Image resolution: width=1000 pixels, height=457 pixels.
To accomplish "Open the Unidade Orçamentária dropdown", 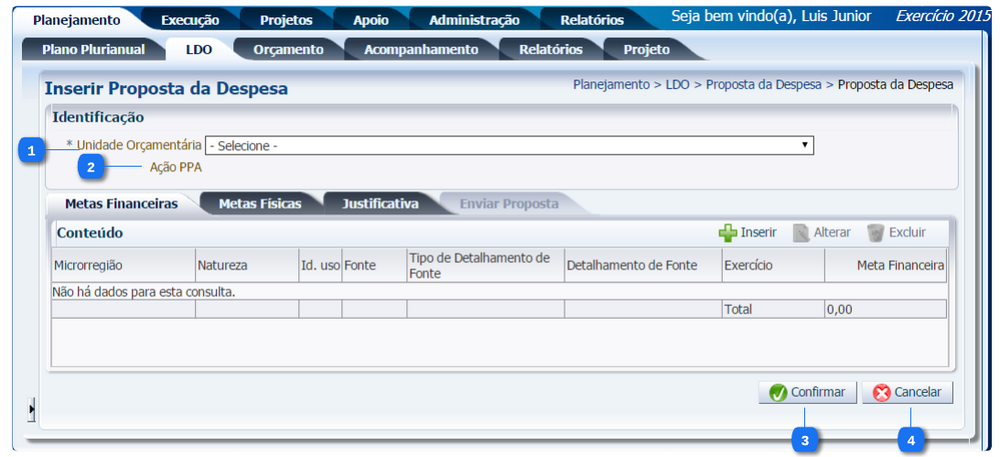I will [x=509, y=146].
